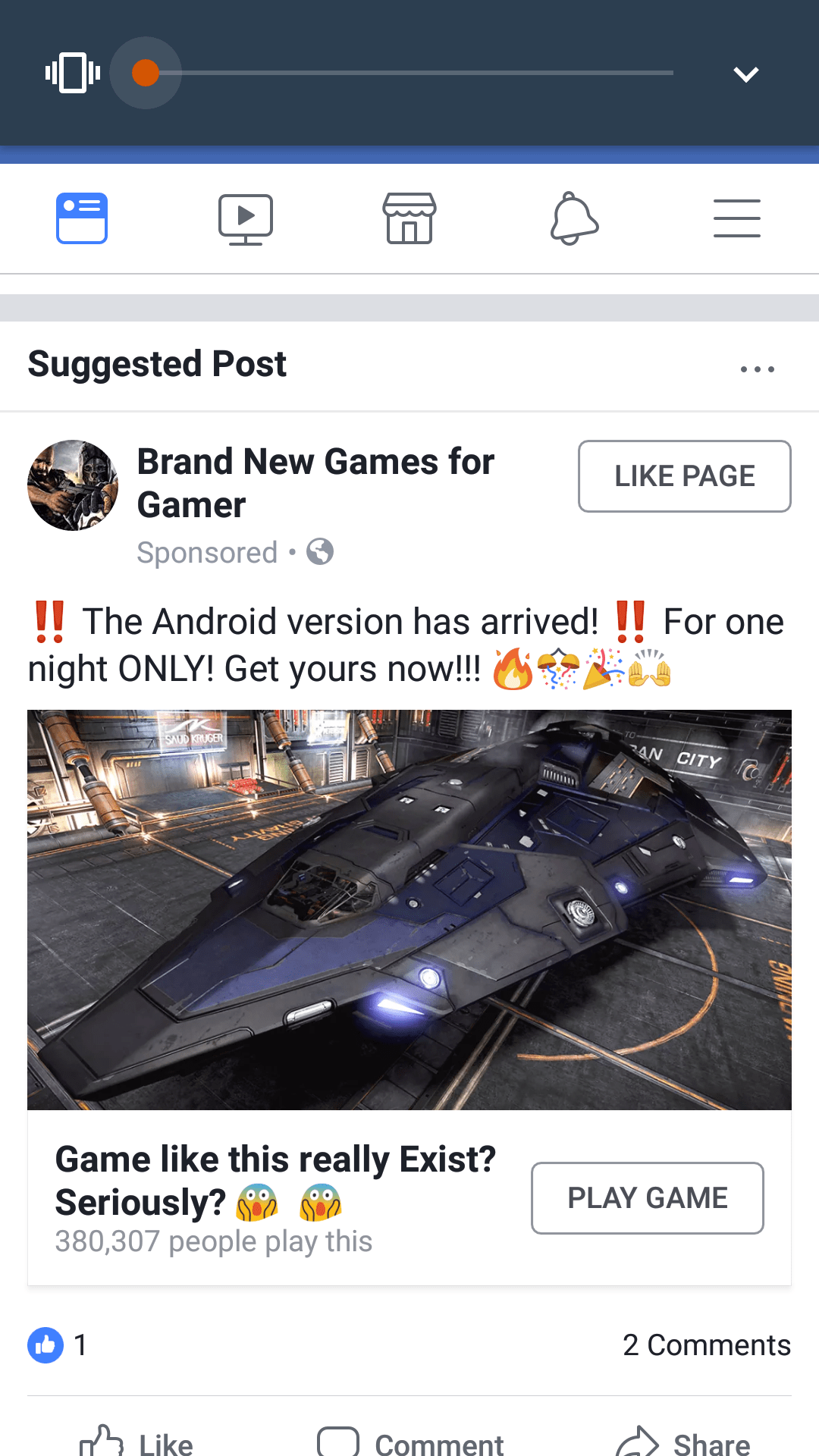
Task: Adjust the orange volume slider knob
Action: click(146, 73)
